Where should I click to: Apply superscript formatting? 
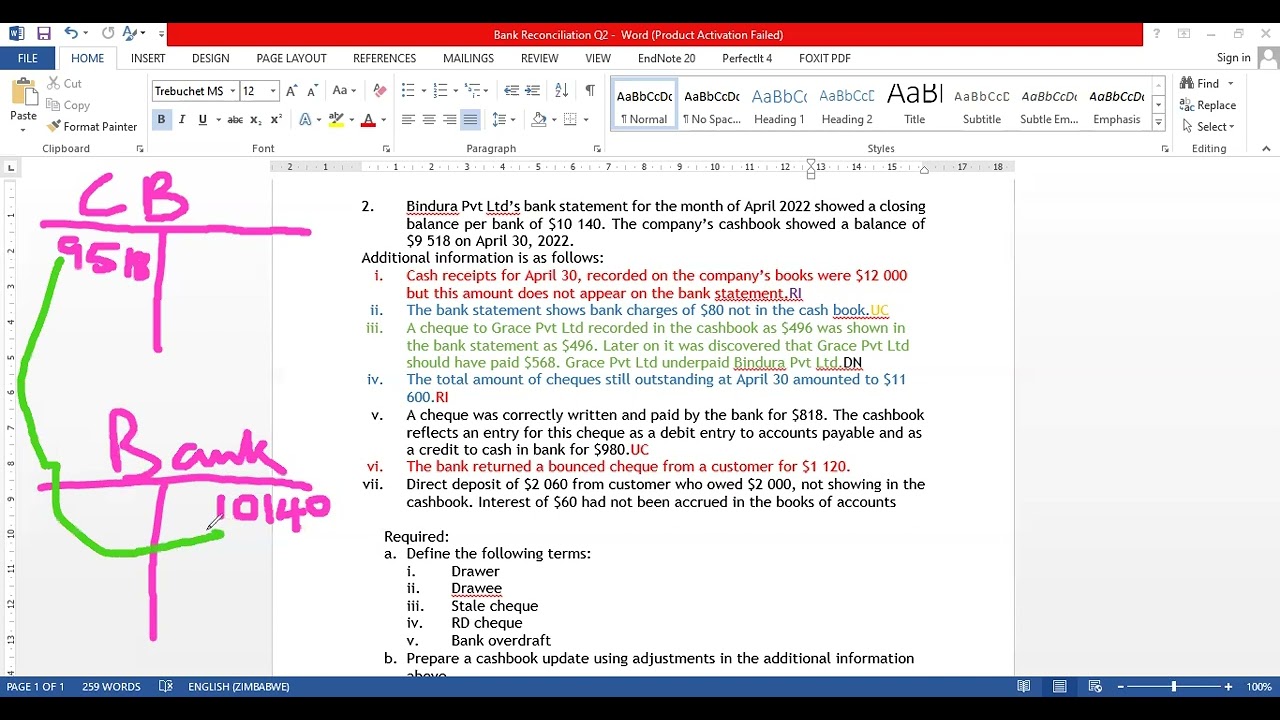click(x=277, y=120)
